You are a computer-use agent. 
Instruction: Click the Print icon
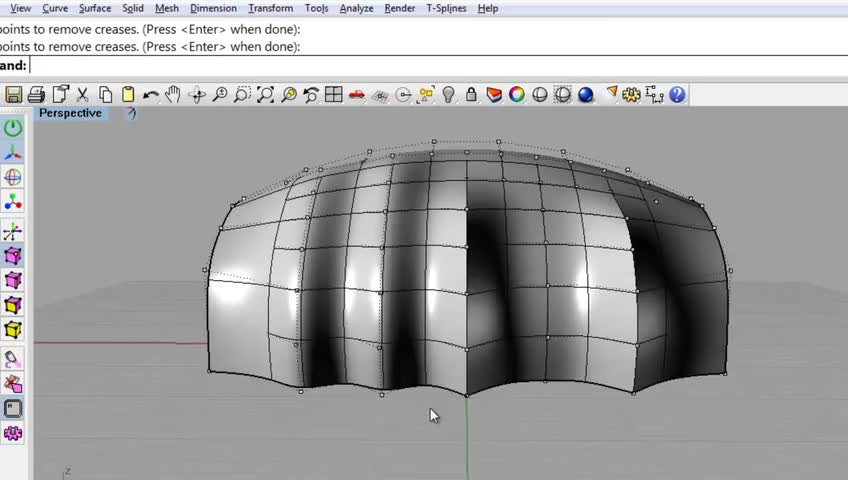(x=36, y=95)
